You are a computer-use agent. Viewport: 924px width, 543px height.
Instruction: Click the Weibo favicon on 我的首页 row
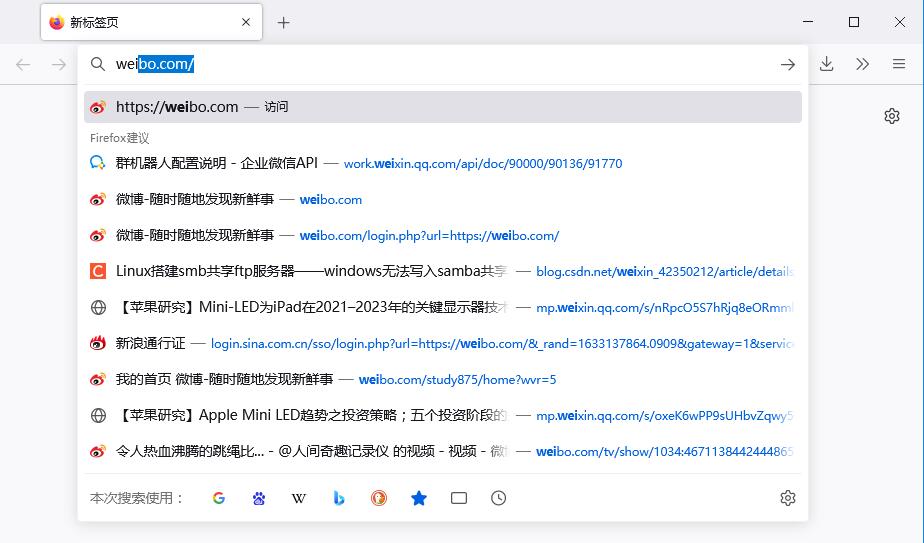click(98, 379)
